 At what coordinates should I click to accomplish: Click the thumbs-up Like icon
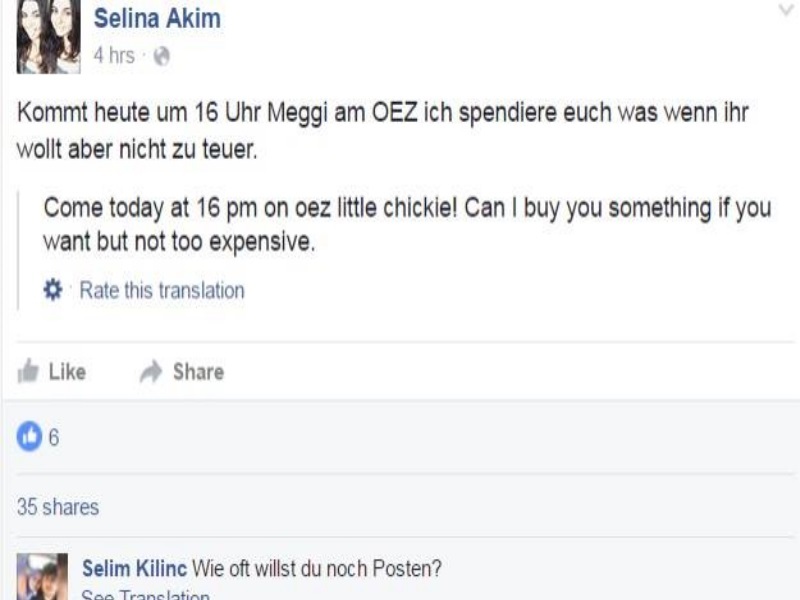(28, 371)
